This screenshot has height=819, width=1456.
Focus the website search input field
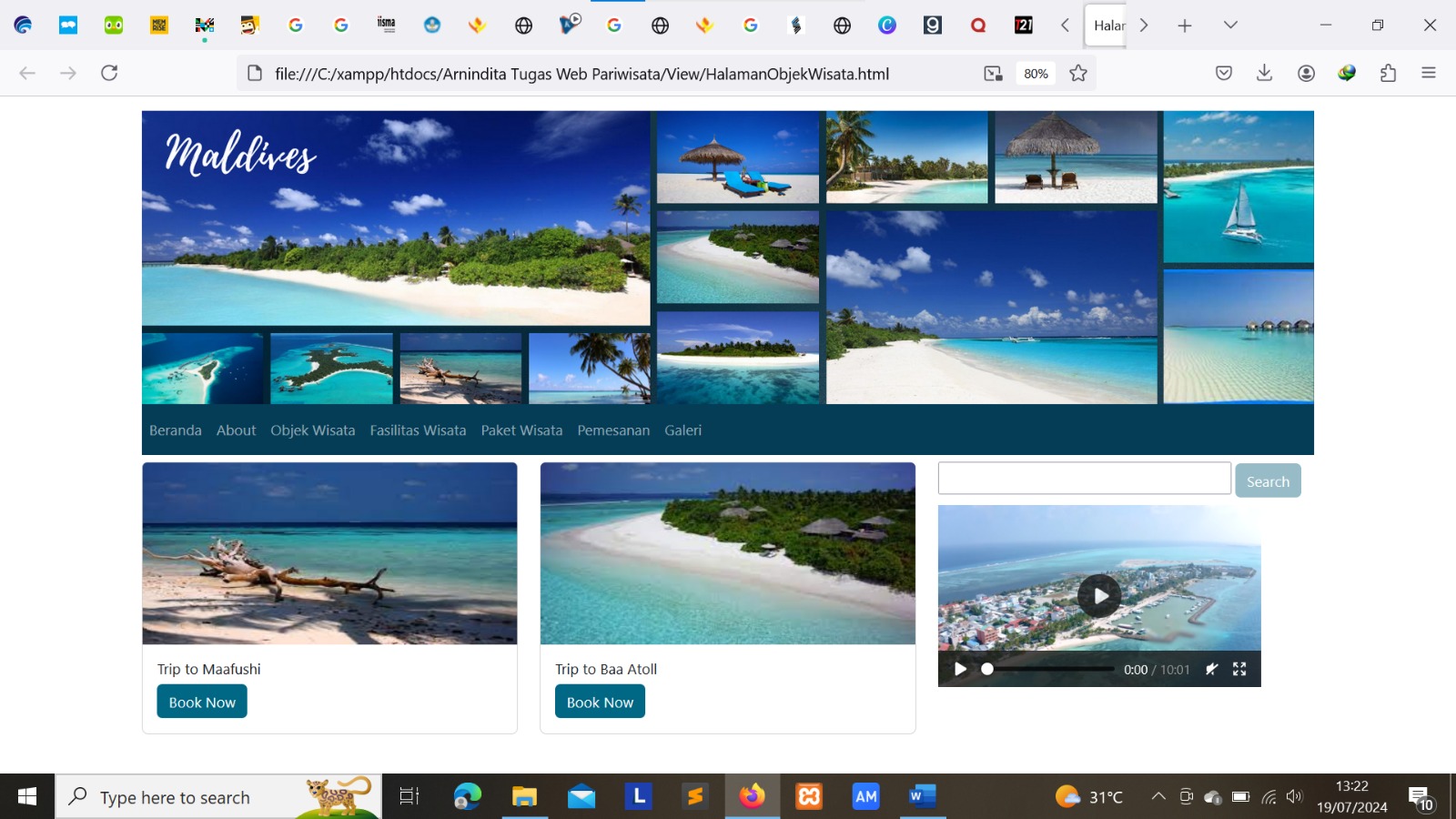pos(1084,479)
